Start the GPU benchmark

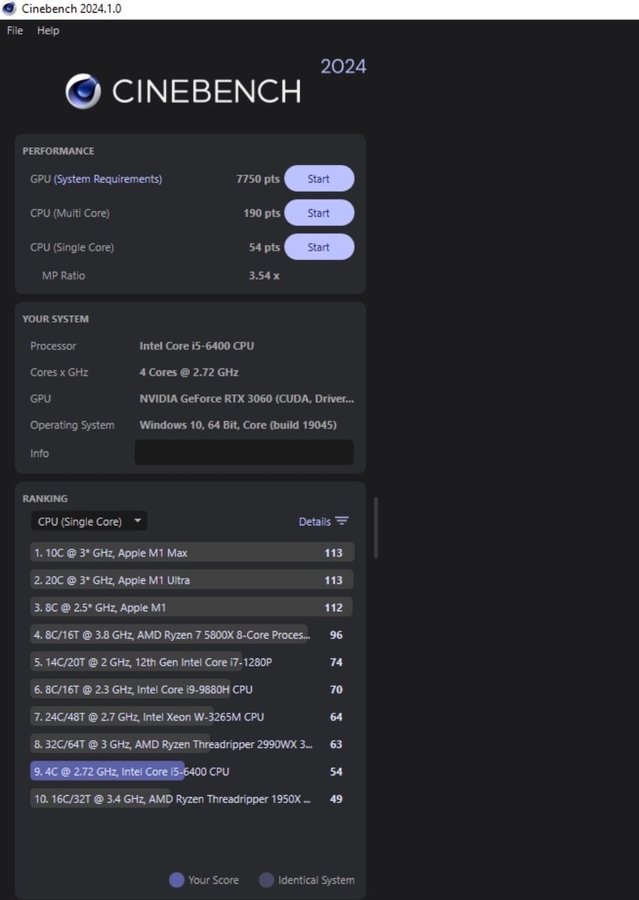(x=319, y=179)
